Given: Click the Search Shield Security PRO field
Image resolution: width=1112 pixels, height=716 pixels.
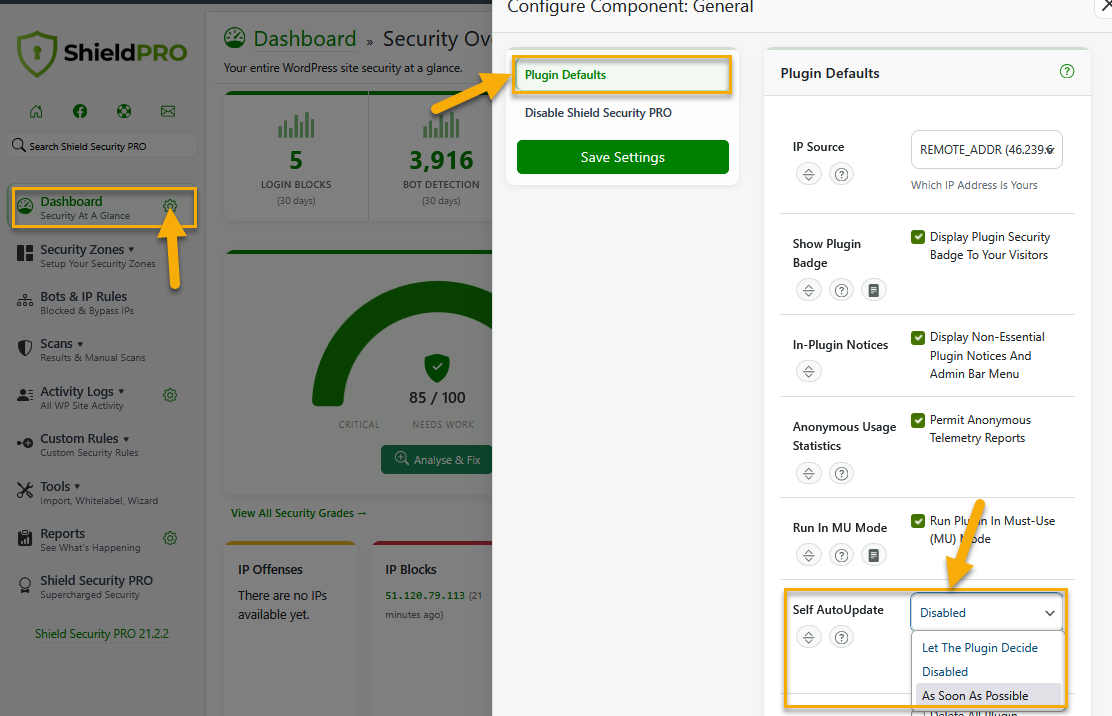Looking at the screenshot, I should pyautogui.click(x=102, y=145).
